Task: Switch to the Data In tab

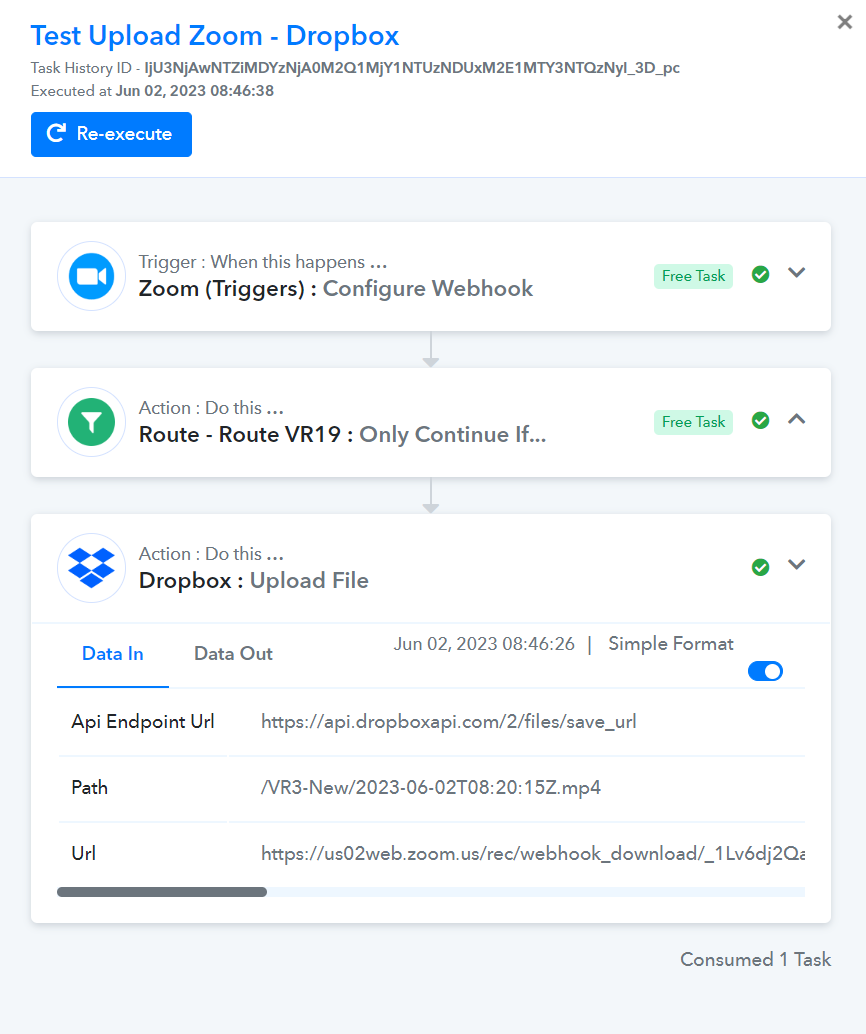Action: [x=113, y=654]
